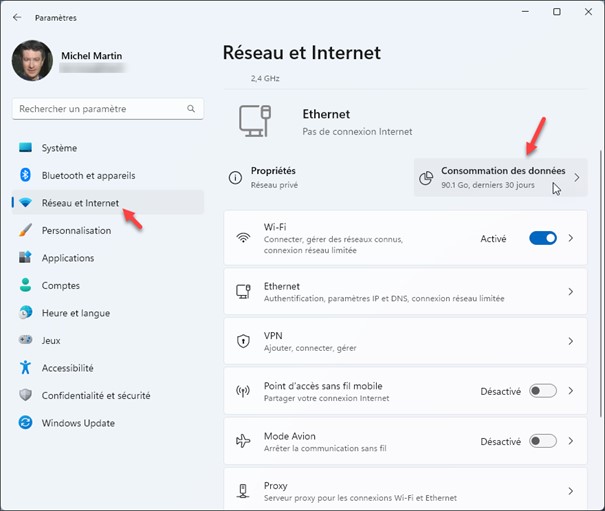Screen dimensions: 605x511
Task: Expand the Proxy row chevron
Action: click(x=571, y=491)
